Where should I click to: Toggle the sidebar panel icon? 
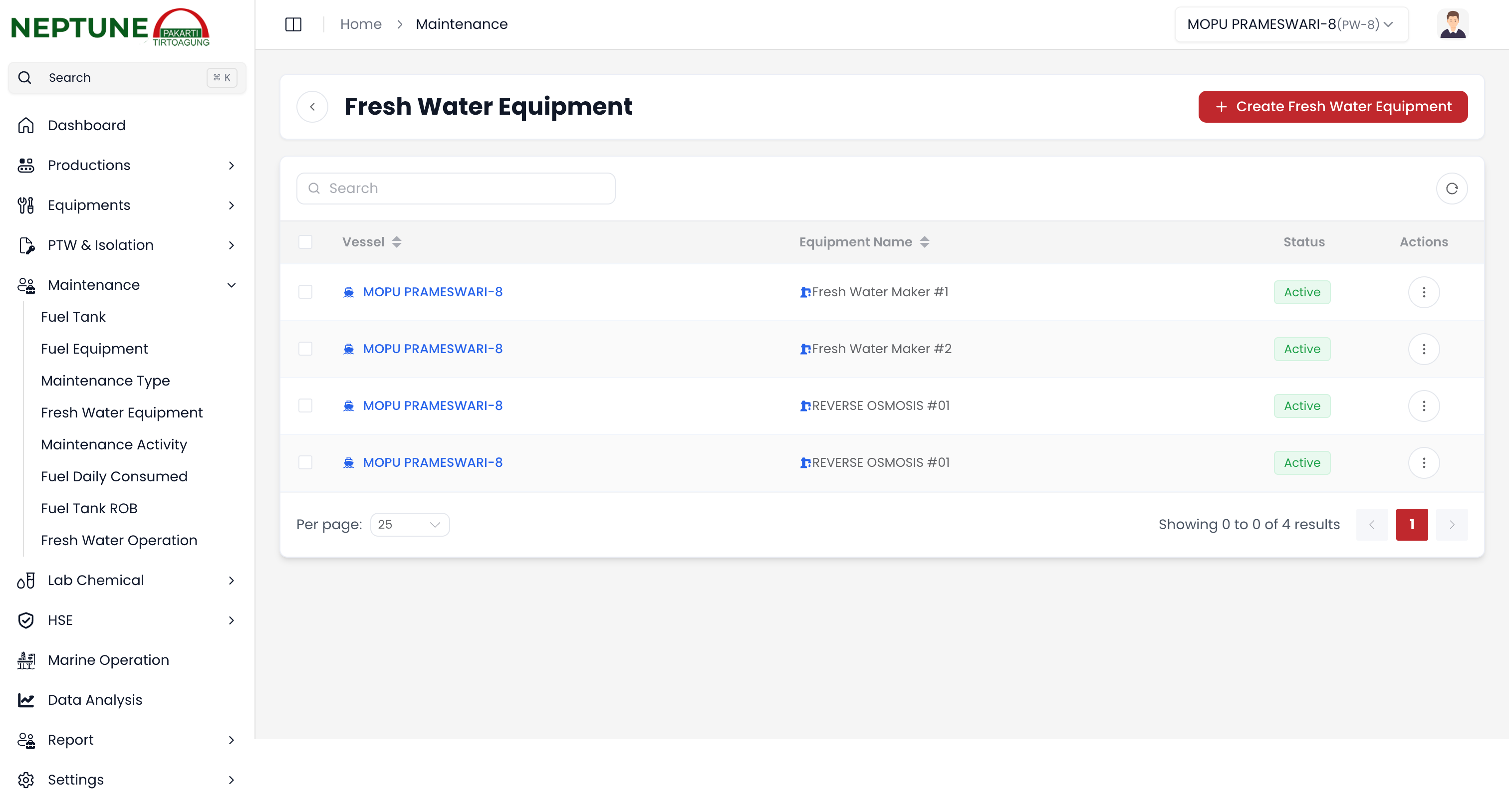pos(293,24)
